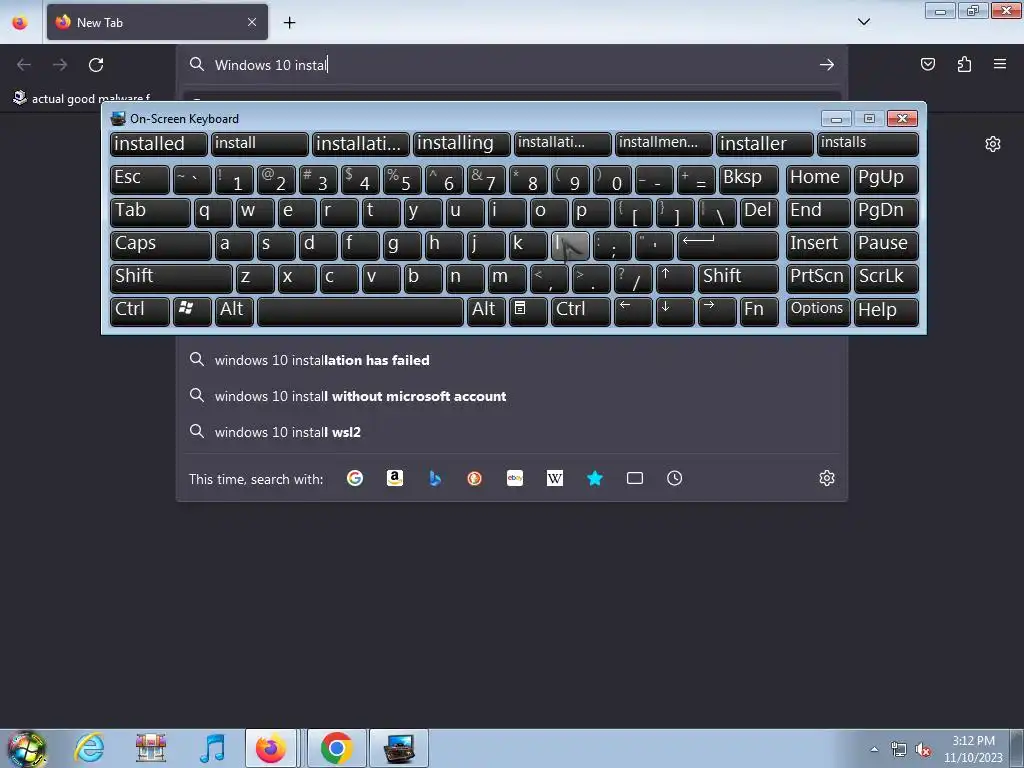This screenshot has height=768, width=1024.
Task: Open the list all tabs chevron
Action: 863,22
